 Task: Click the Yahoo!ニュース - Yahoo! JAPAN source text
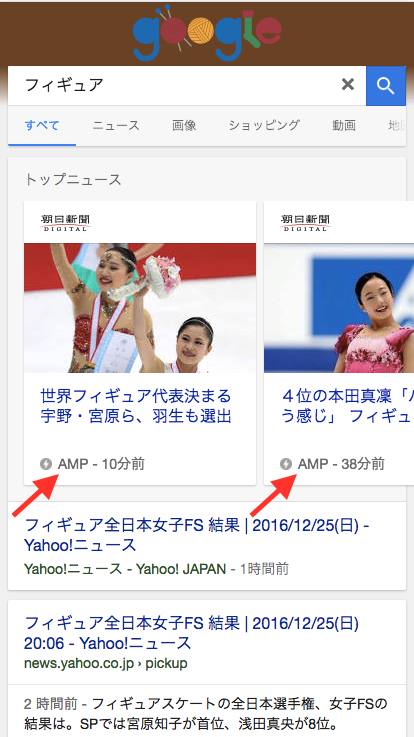125,569
